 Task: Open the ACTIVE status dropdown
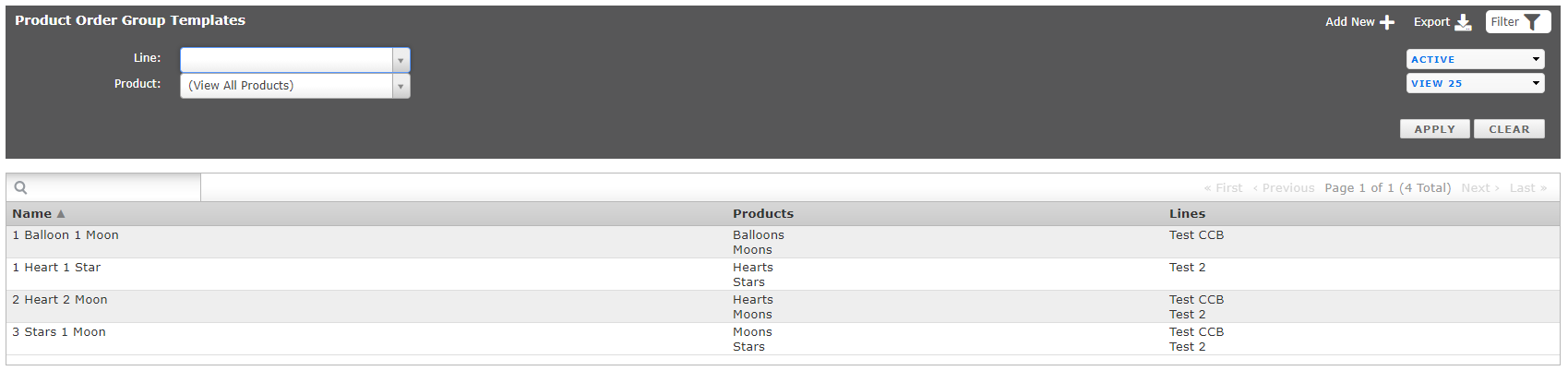[x=1476, y=59]
